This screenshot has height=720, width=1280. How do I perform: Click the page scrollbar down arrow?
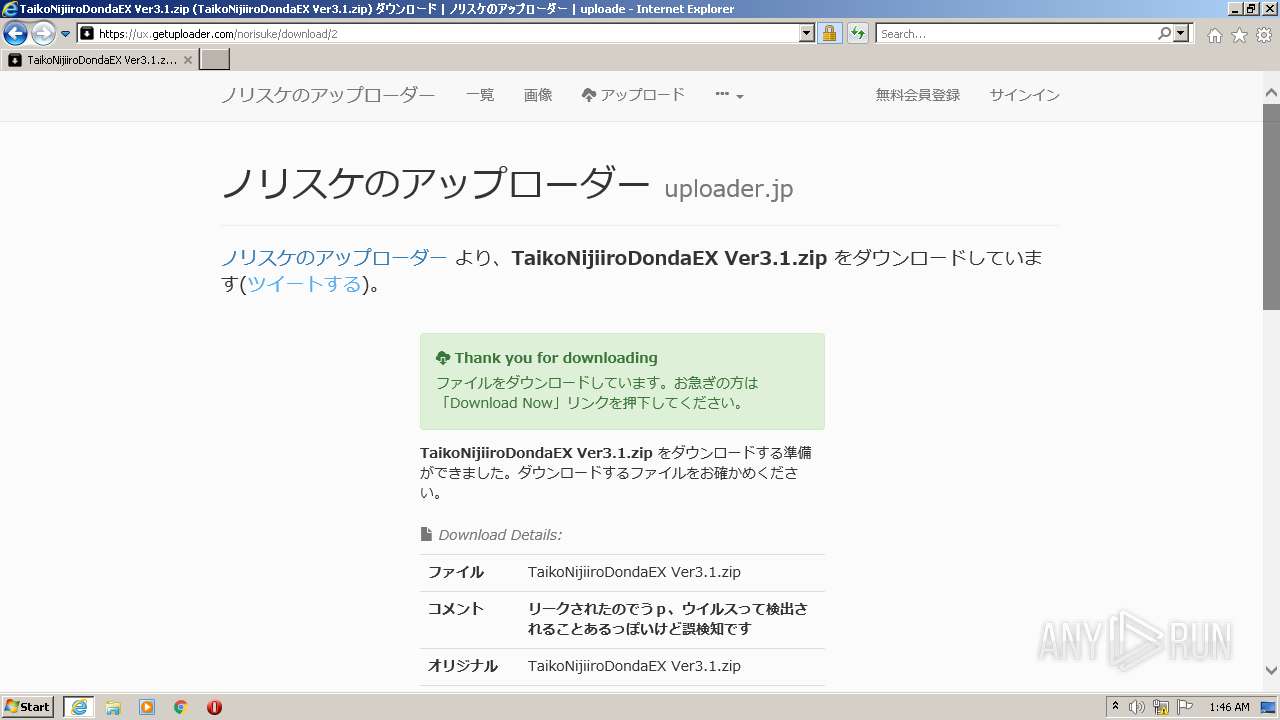pyautogui.click(x=1271, y=671)
